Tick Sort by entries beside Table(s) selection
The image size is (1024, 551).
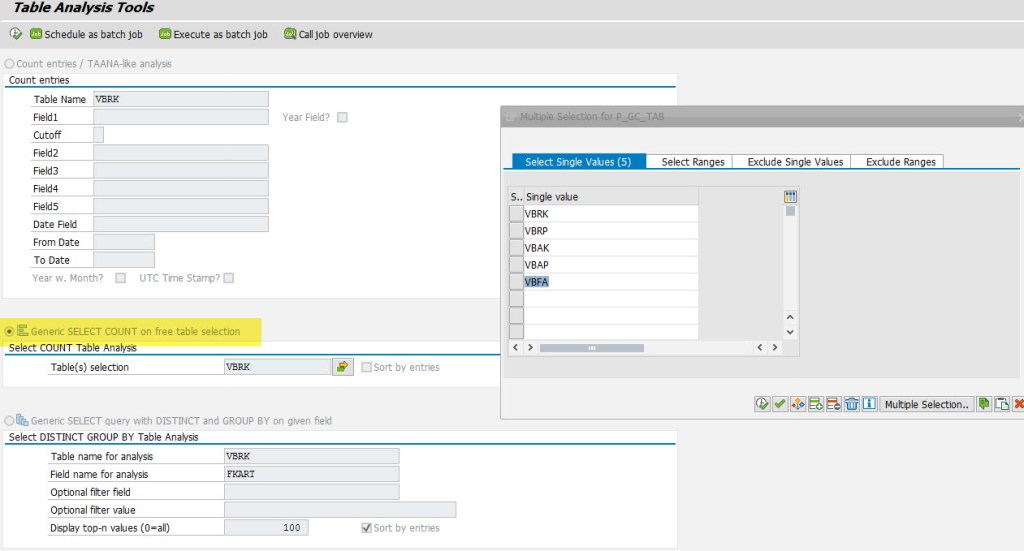click(366, 368)
